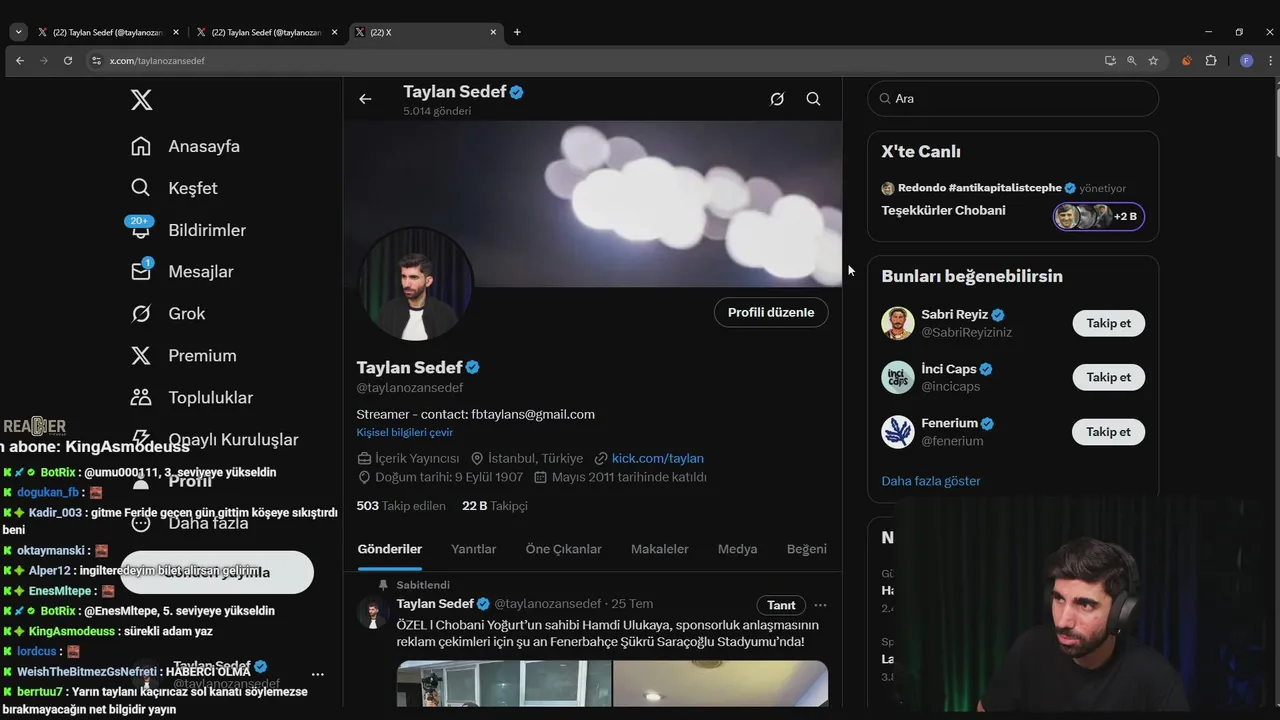
Task: Switch to the Yanıtlar tab
Action: 474,549
